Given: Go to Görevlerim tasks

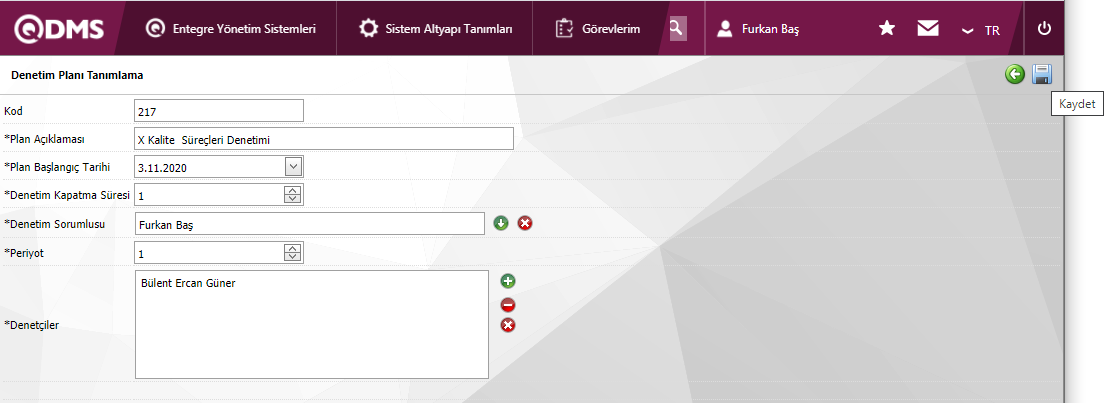Looking at the screenshot, I should tap(598, 29).
